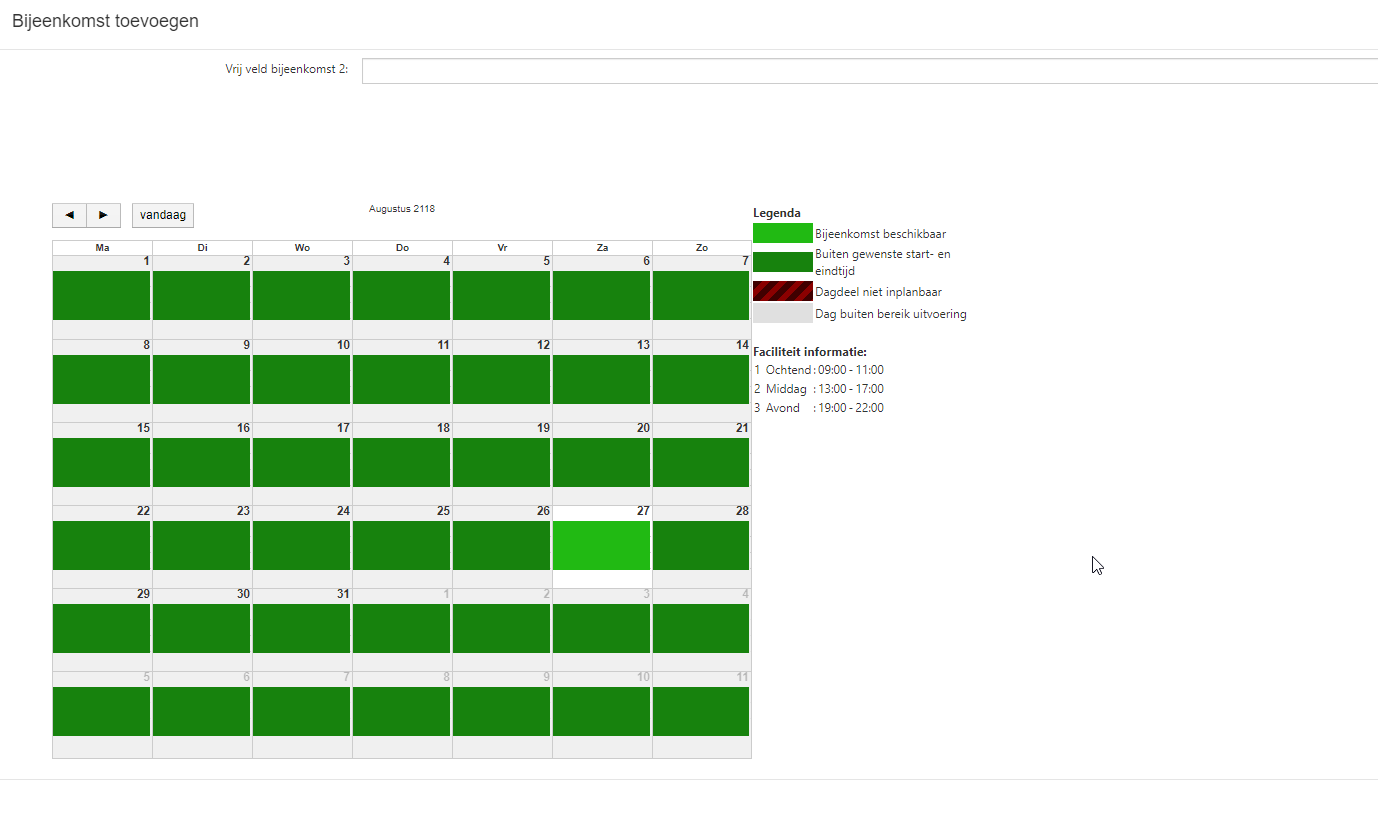Click the green block on Thursday 25
Viewport: 1378px width, 829px height.
click(x=401, y=545)
